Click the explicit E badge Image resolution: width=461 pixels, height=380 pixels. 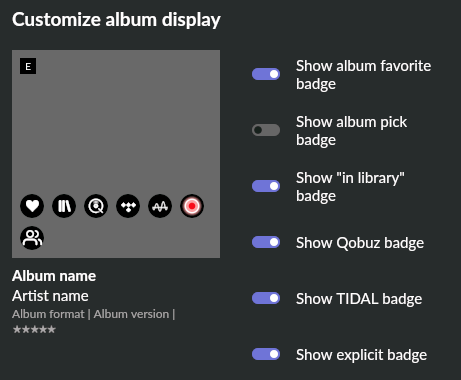pos(28,66)
